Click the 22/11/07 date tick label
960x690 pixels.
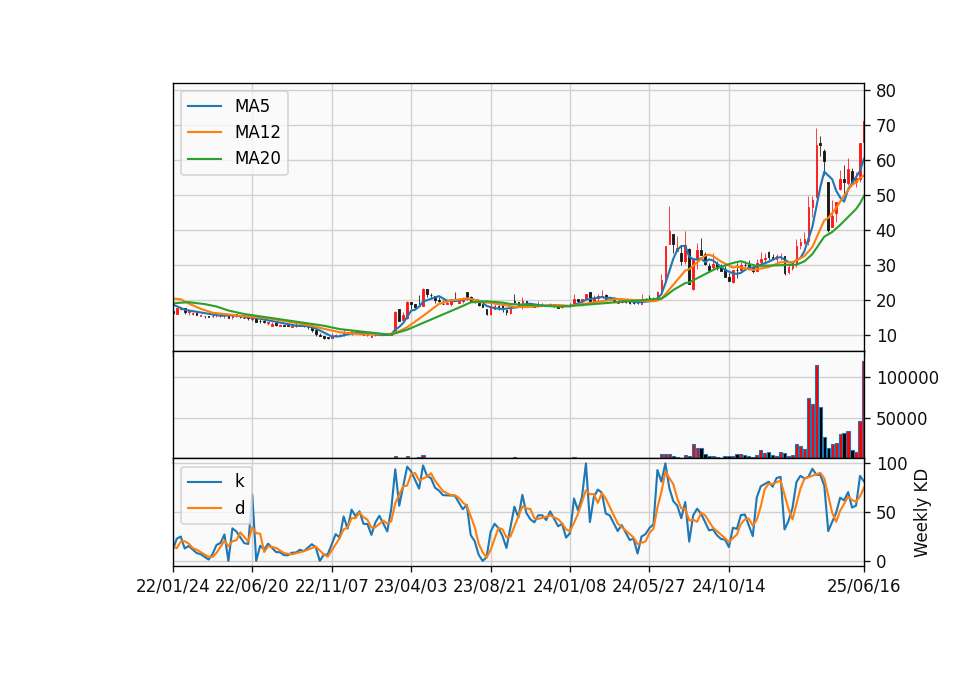(x=331, y=586)
